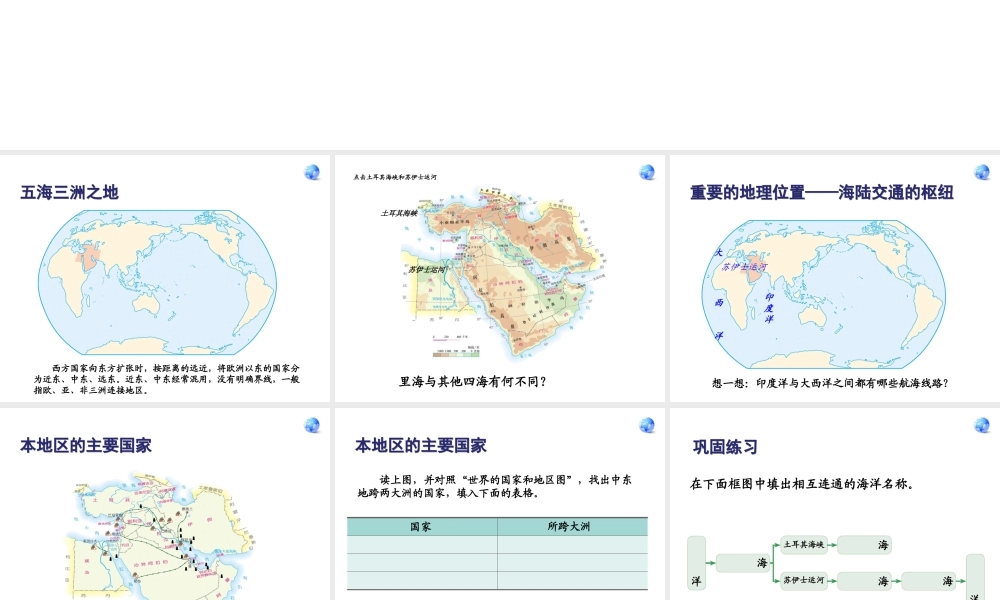The image size is (1000, 600).
Task: Click the Middle East countries map under 本地区的主要国家
Action: click(x=163, y=536)
